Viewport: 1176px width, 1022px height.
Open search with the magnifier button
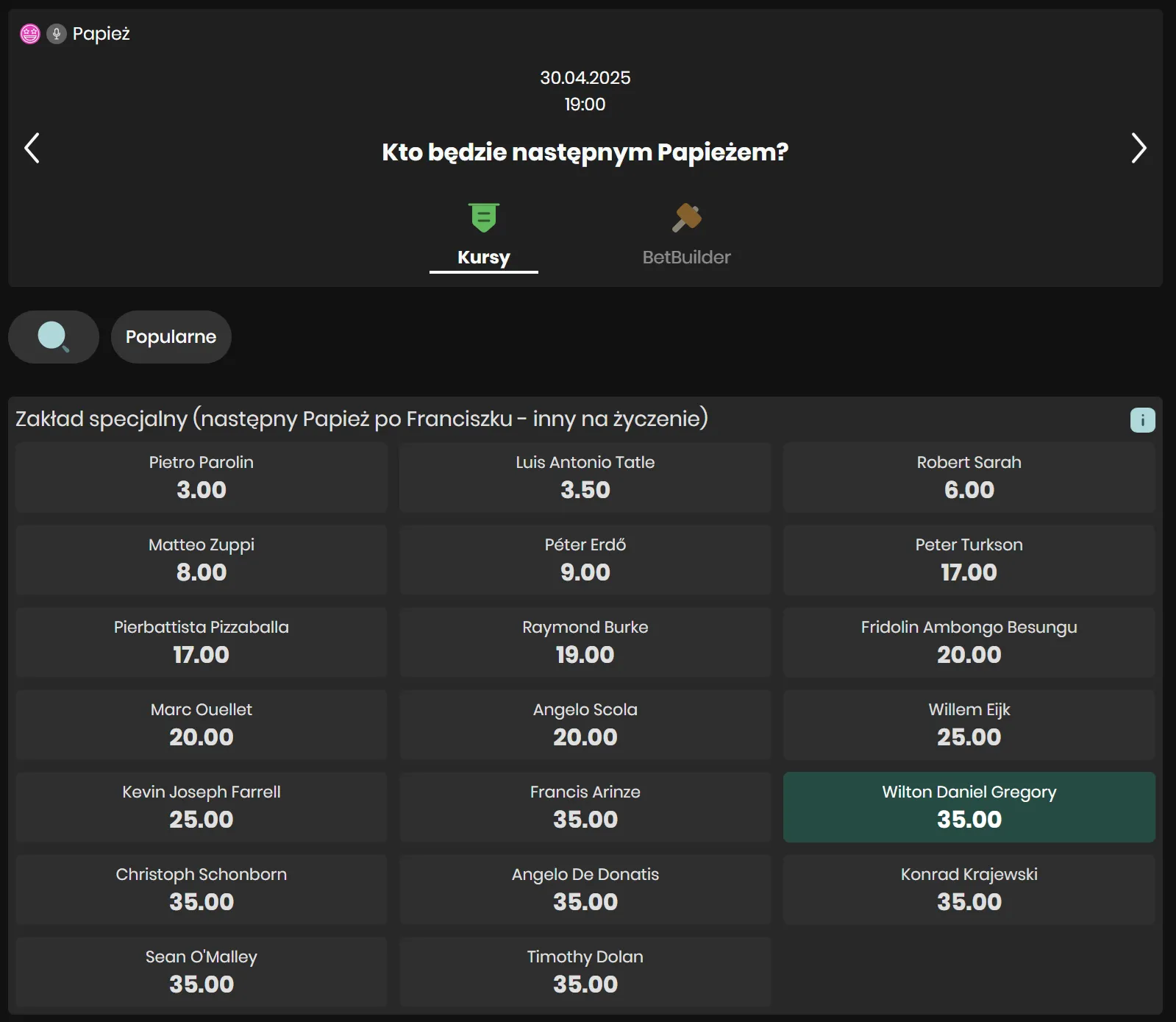(x=54, y=337)
